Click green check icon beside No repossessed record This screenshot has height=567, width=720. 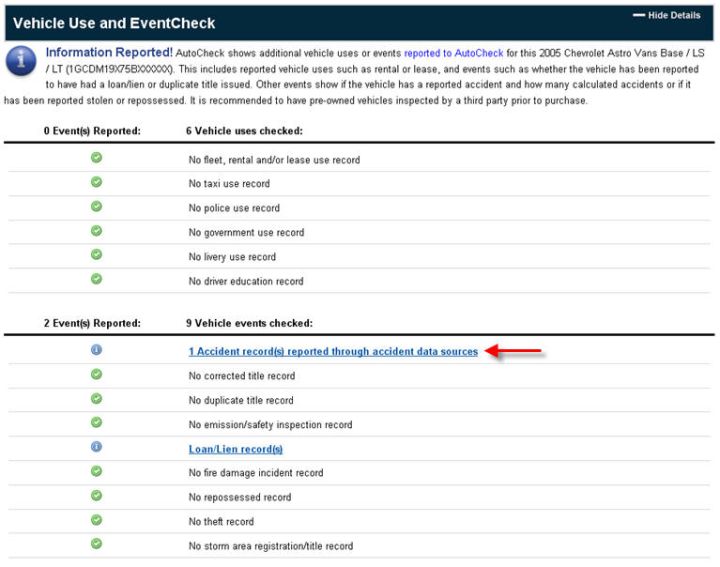coord(96,495)
